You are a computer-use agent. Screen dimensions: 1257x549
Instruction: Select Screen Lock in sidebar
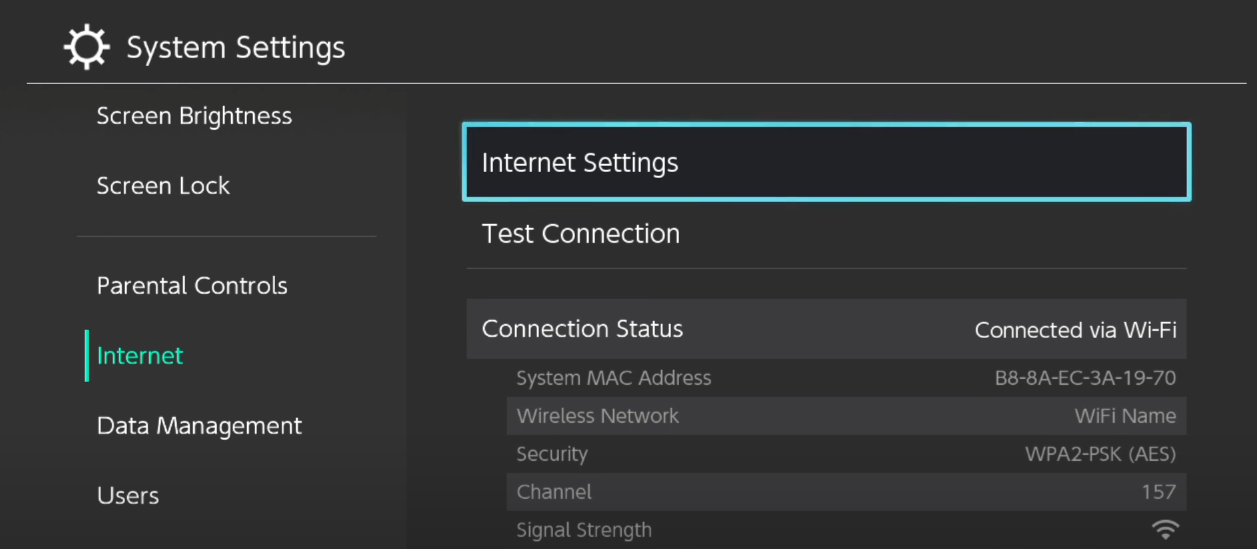tap(163, 186)
